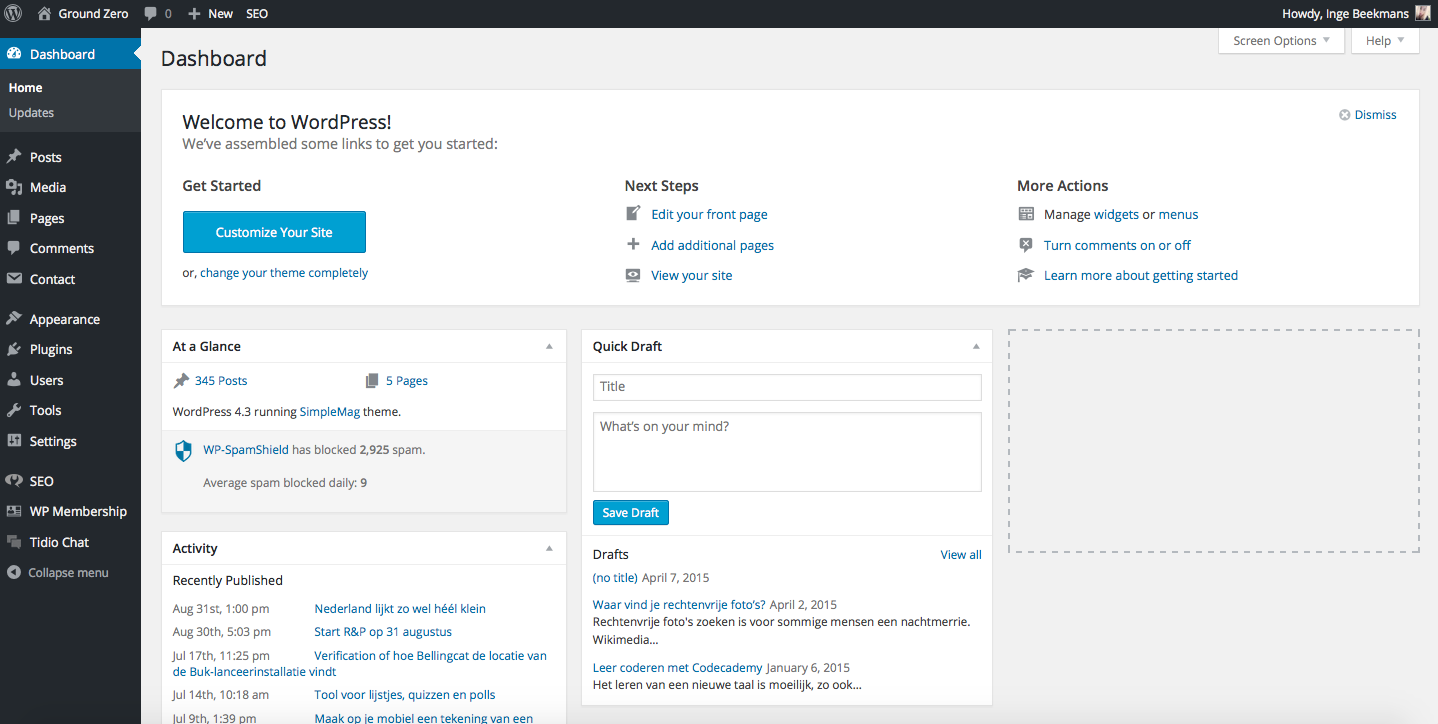Click the WP-SpamShield link
The image size is (1438, 724).
pyautogui.click(x=246, y=450)
